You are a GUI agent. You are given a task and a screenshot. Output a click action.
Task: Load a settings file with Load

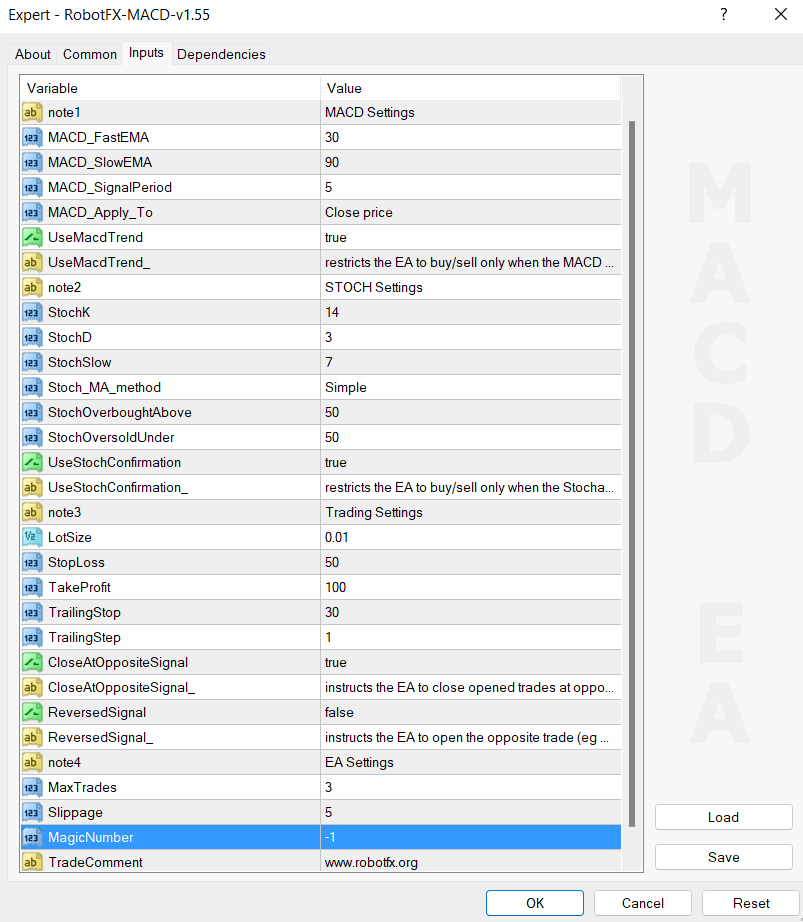(x=724, y=817)
